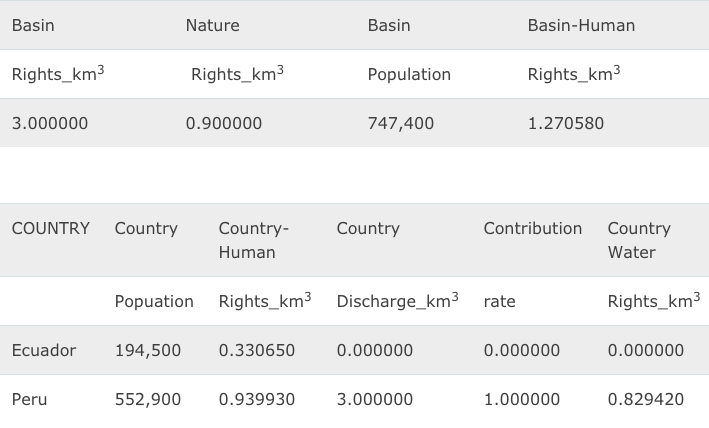Click the 1.270580 Basin-Human rights value
The height and width of the screenshot is (428, 709).
click(x=565, y=124)
